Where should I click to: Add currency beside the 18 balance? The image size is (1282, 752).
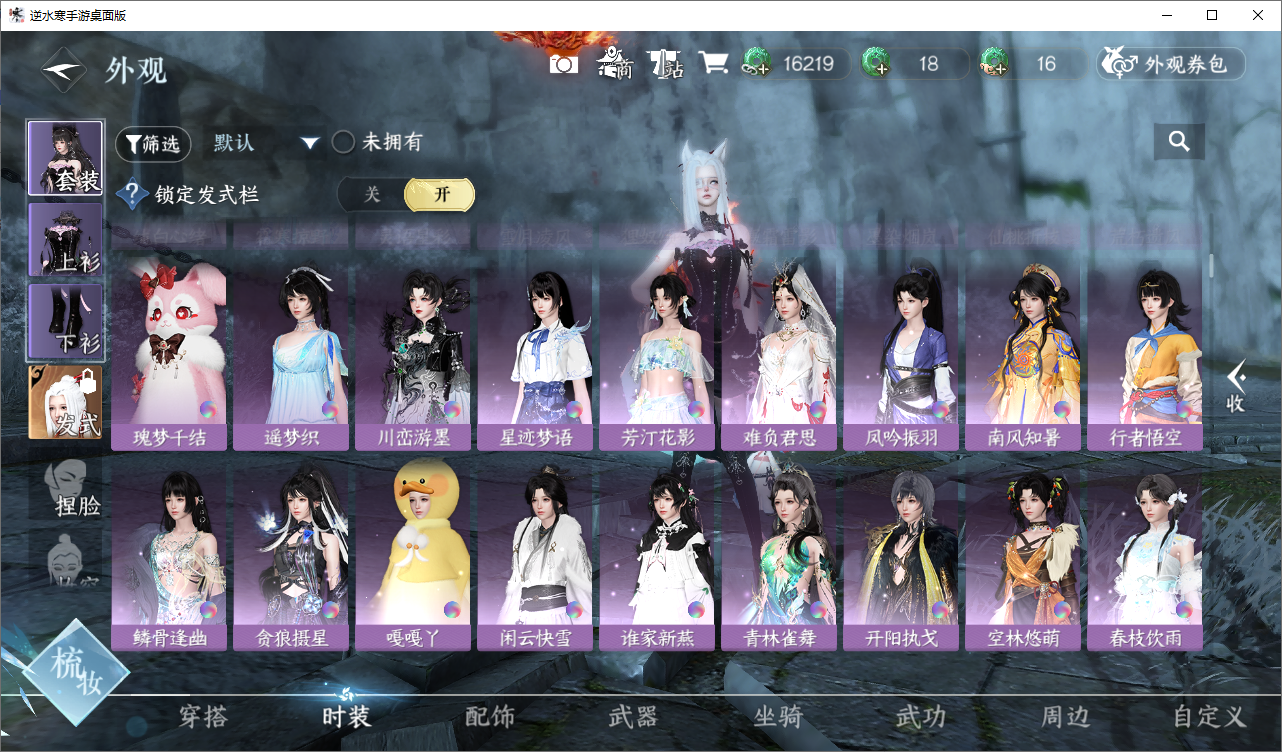tap(875, 64)
